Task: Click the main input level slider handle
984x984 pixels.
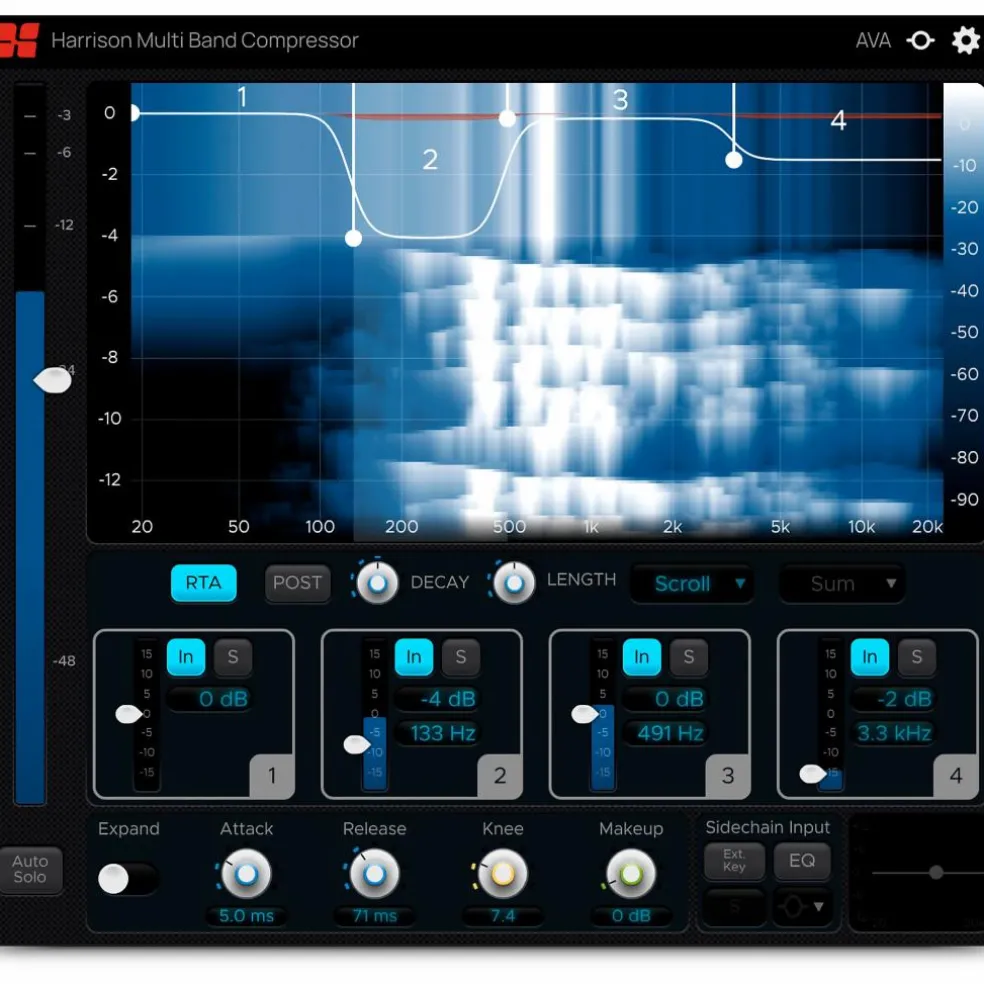Action: (53, 380)
